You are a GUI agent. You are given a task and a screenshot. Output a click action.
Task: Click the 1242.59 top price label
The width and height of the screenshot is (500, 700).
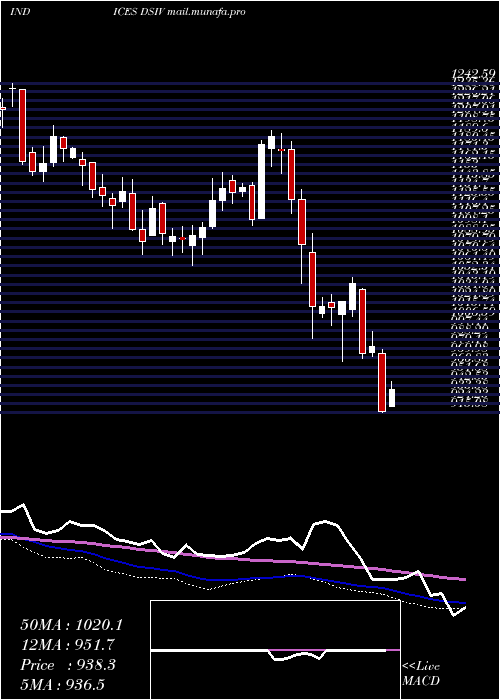pyautogui.click(x=473, y=72)
